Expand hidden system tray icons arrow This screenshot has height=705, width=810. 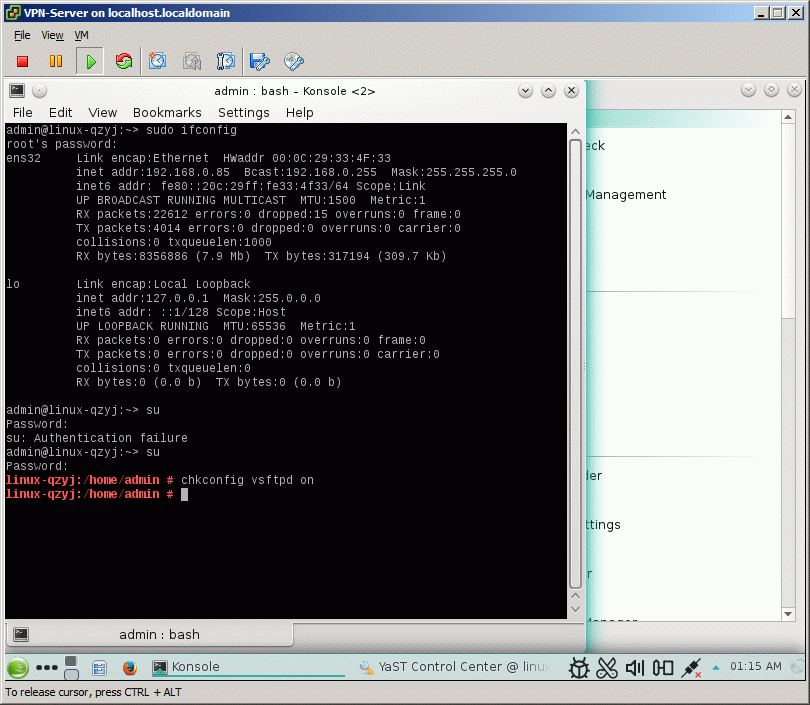(716, 668)
